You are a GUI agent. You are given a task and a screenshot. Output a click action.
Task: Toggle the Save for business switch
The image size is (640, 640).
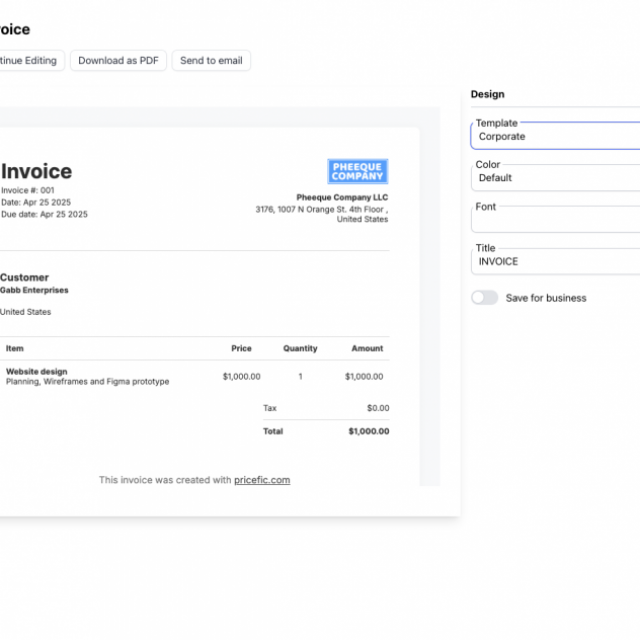coord(485,298)
